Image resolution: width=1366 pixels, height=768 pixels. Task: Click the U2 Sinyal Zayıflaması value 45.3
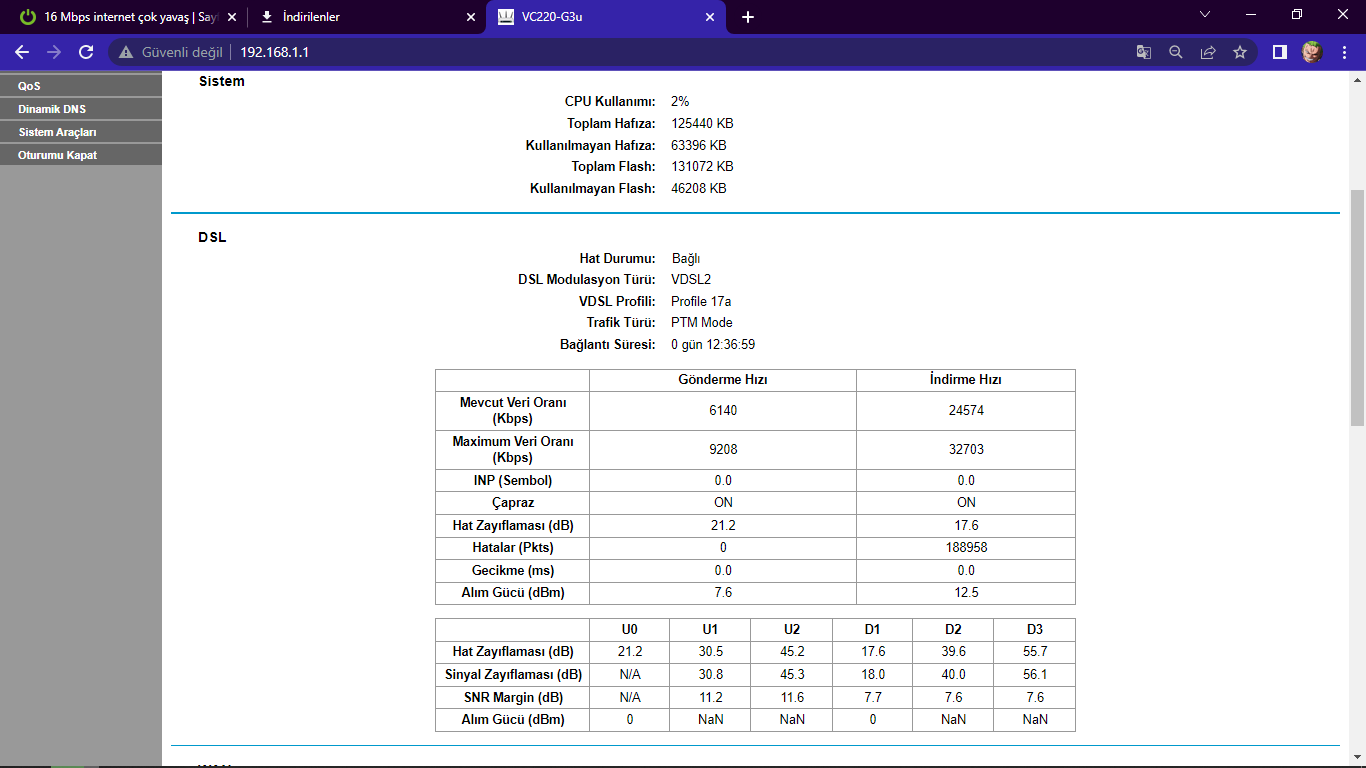click(792, 675)
